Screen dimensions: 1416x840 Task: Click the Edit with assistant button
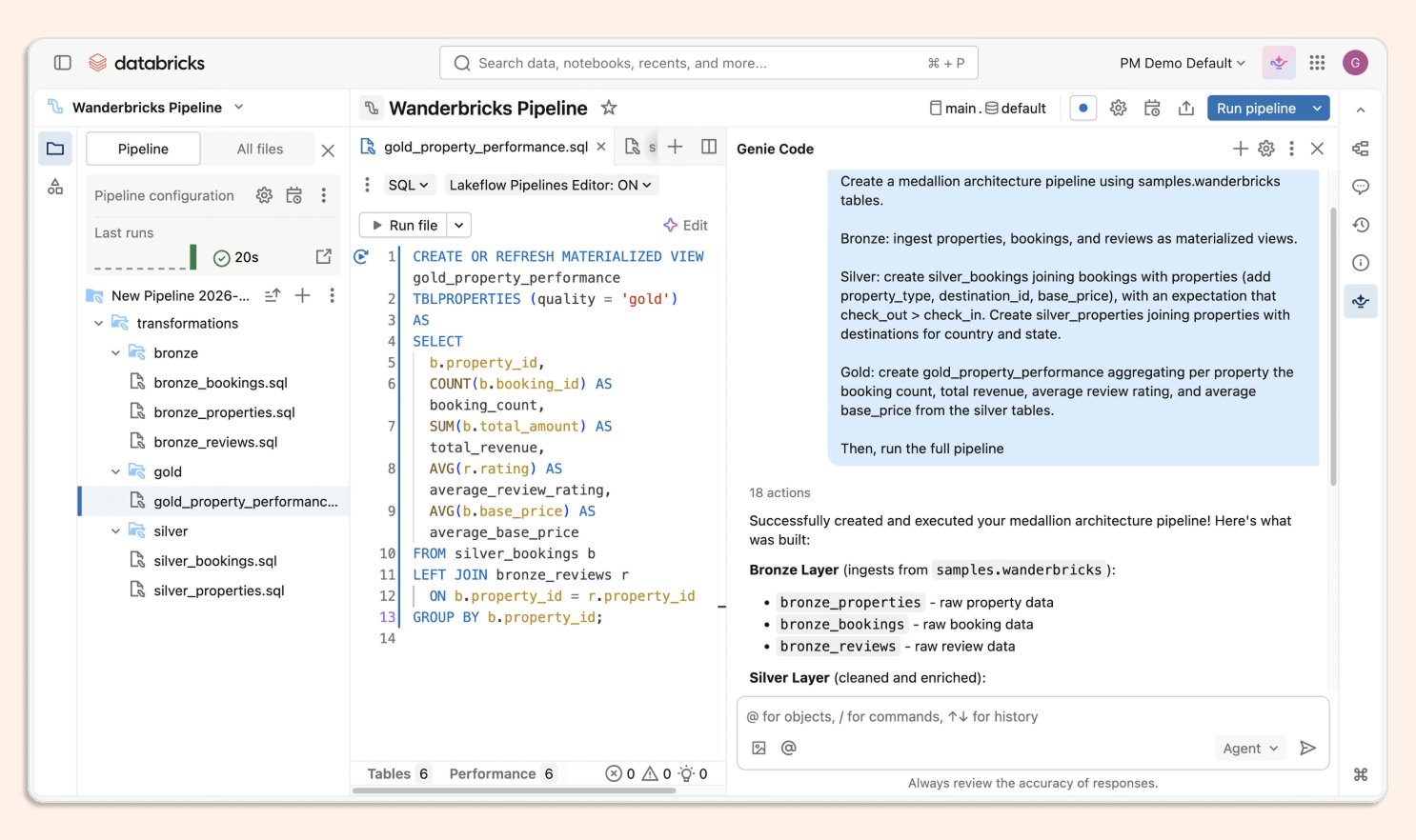686,226
